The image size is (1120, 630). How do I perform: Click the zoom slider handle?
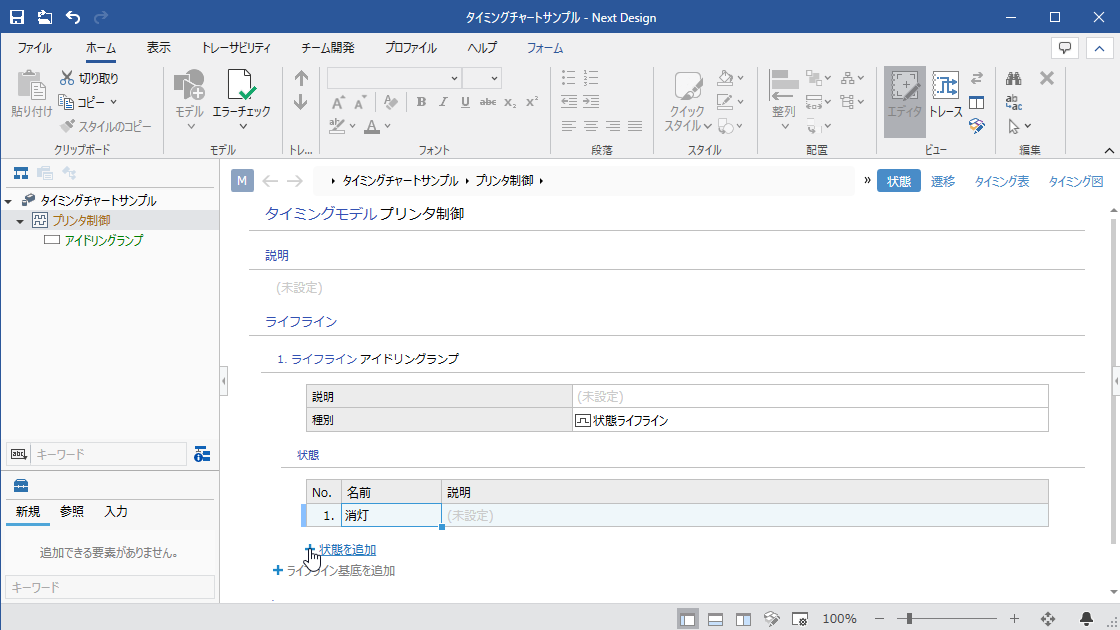(x=909, y=619)
